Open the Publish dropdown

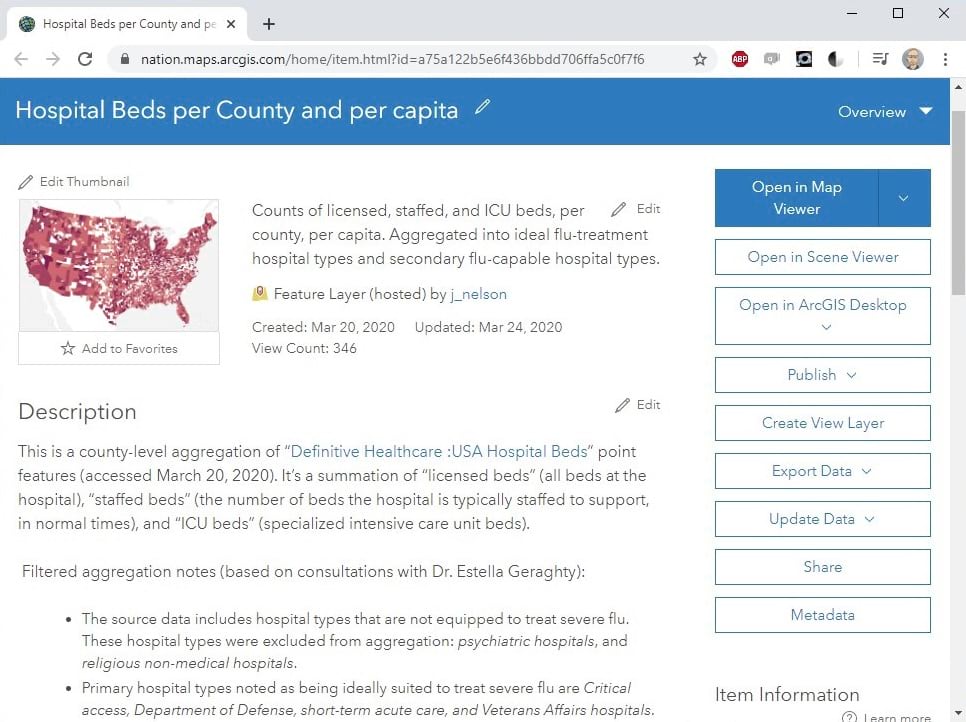pyautogui.click(x=822, y=375)
